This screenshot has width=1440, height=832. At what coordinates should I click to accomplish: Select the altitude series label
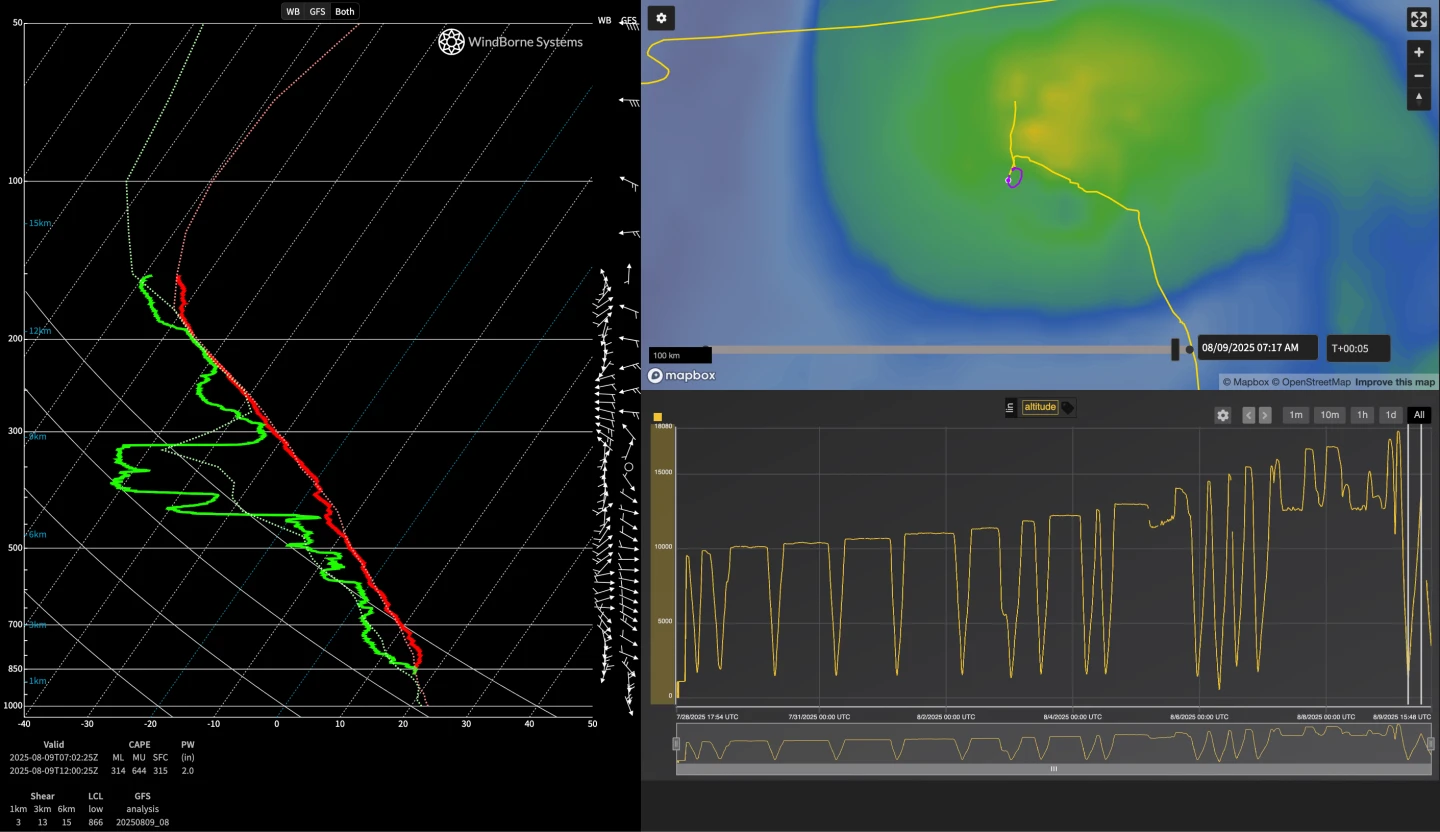(1040, 407)
